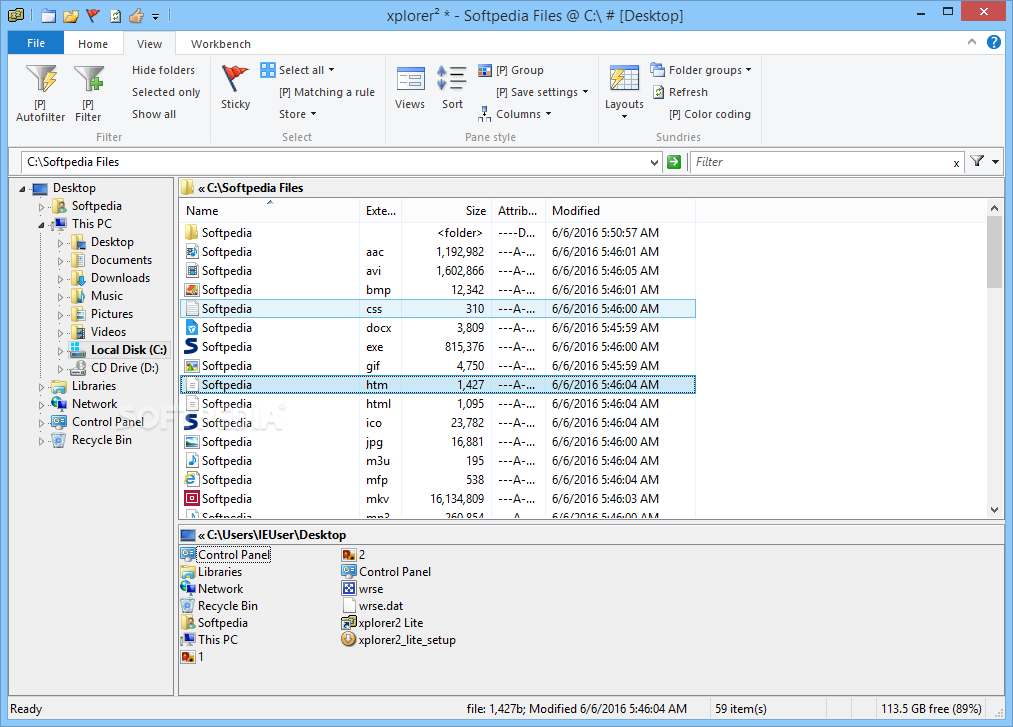The height and width of the screenshot is (727, 1013).
Task: Click the help question mark icon
Action: point(994,42)
